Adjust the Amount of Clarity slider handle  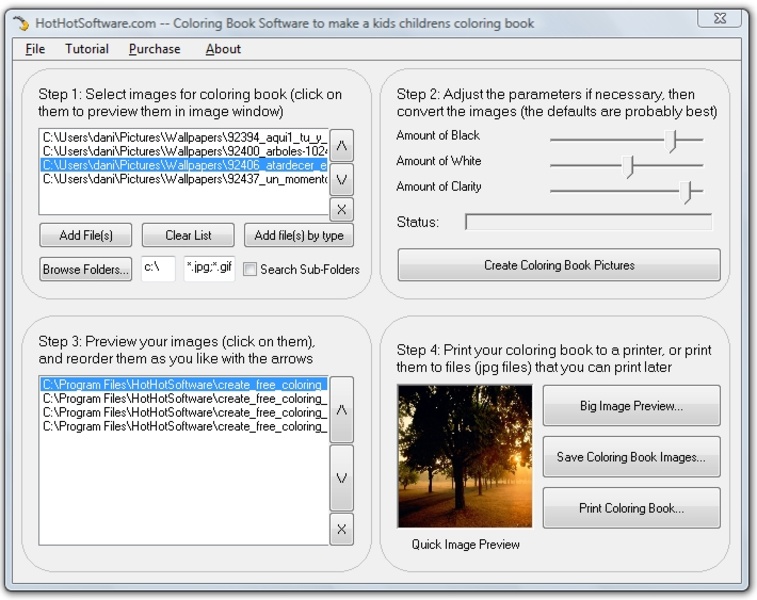[687, 191]
